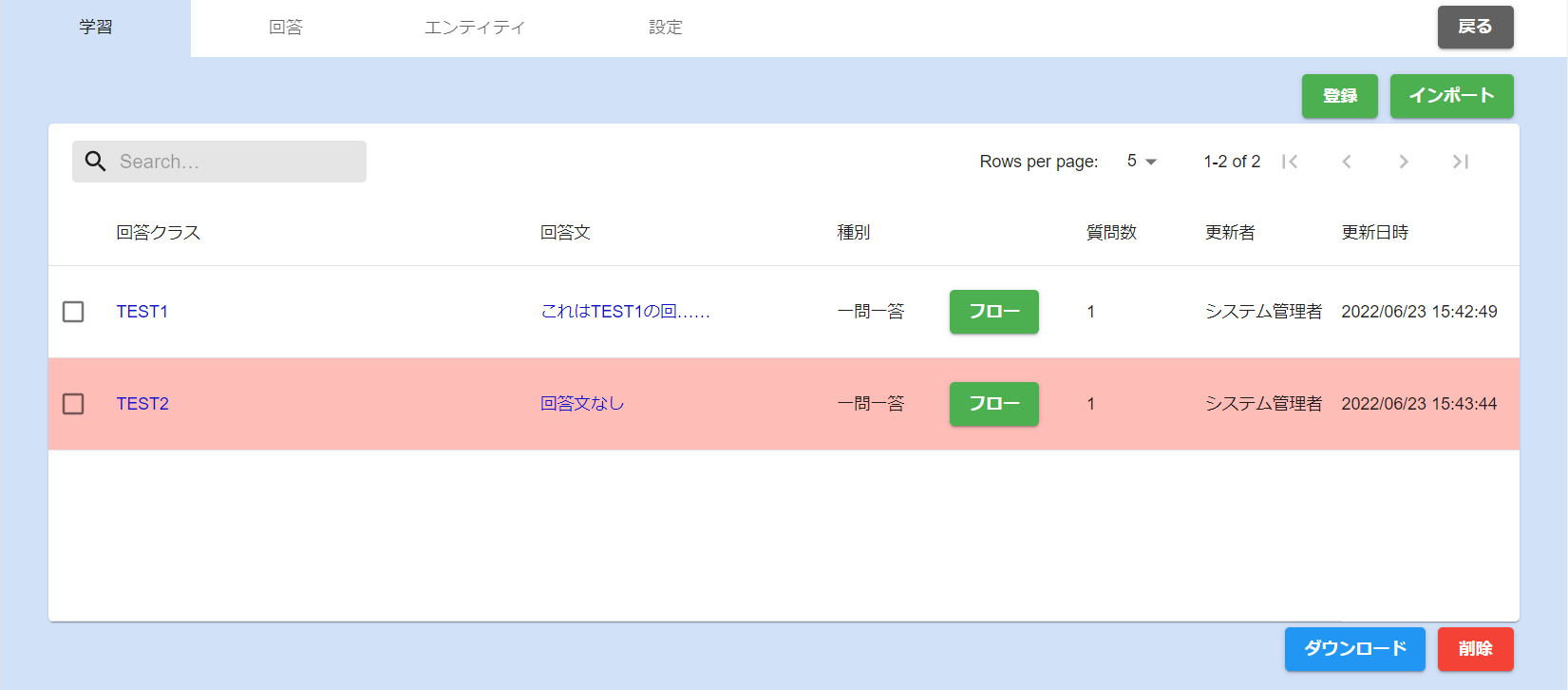This screenshot has height=690, width=1568.
Task: Open the TEST1 answer class link
Action: [142, 312]
